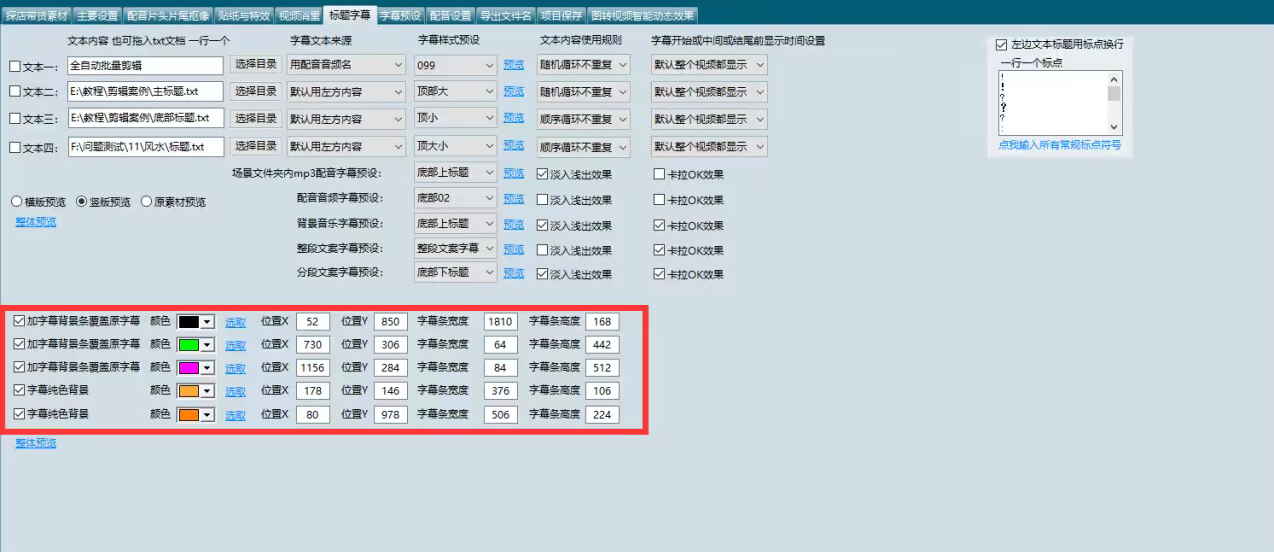
Task: Select the 原素材预览 radio button
Action: pyautogui.click(x=146, y=201)
